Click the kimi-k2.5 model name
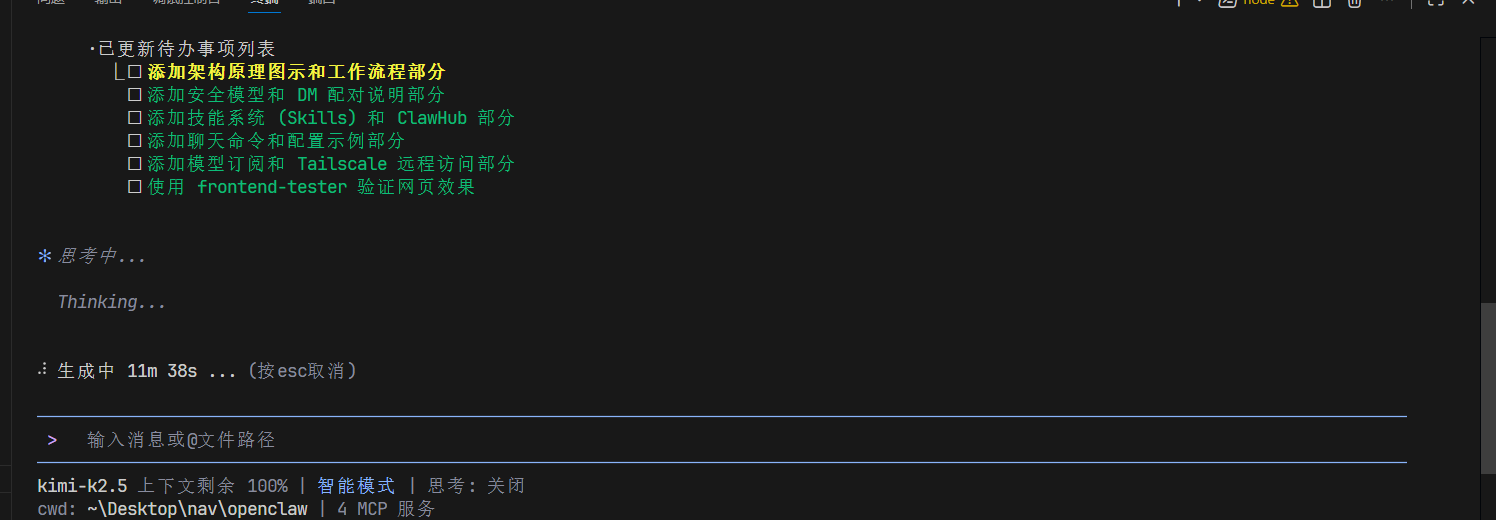 coord(82,486)
